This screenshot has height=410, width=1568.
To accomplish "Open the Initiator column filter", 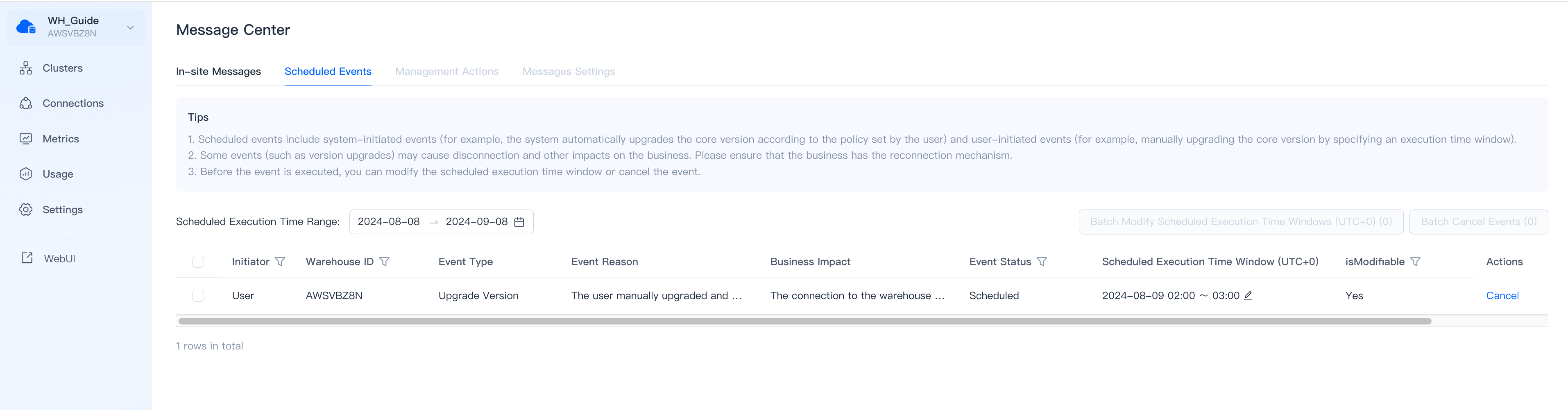I will 280,261.
